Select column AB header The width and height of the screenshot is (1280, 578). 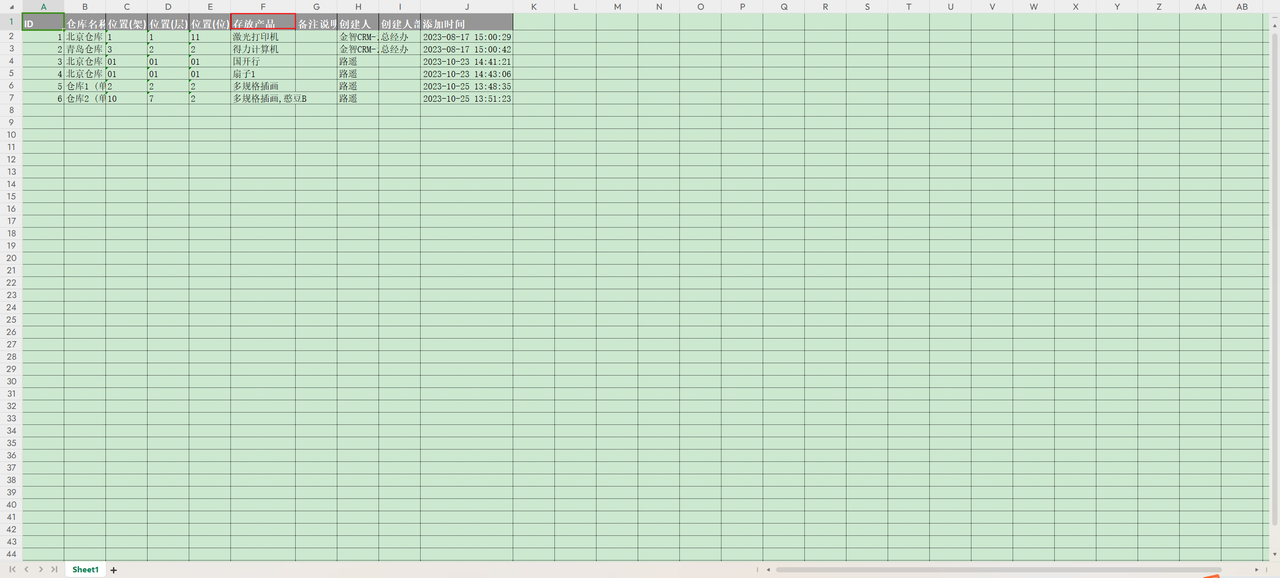[x=1242, y=6]
